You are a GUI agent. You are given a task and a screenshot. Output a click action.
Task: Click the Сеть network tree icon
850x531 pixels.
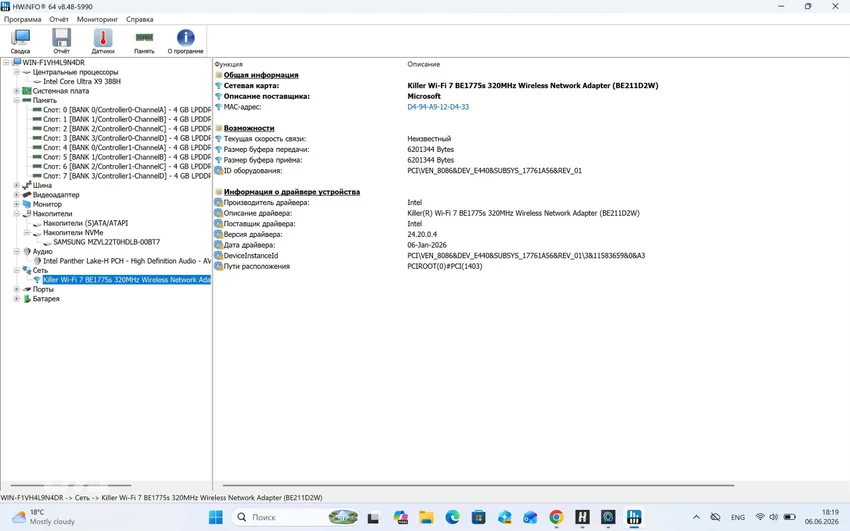point(27,270)
